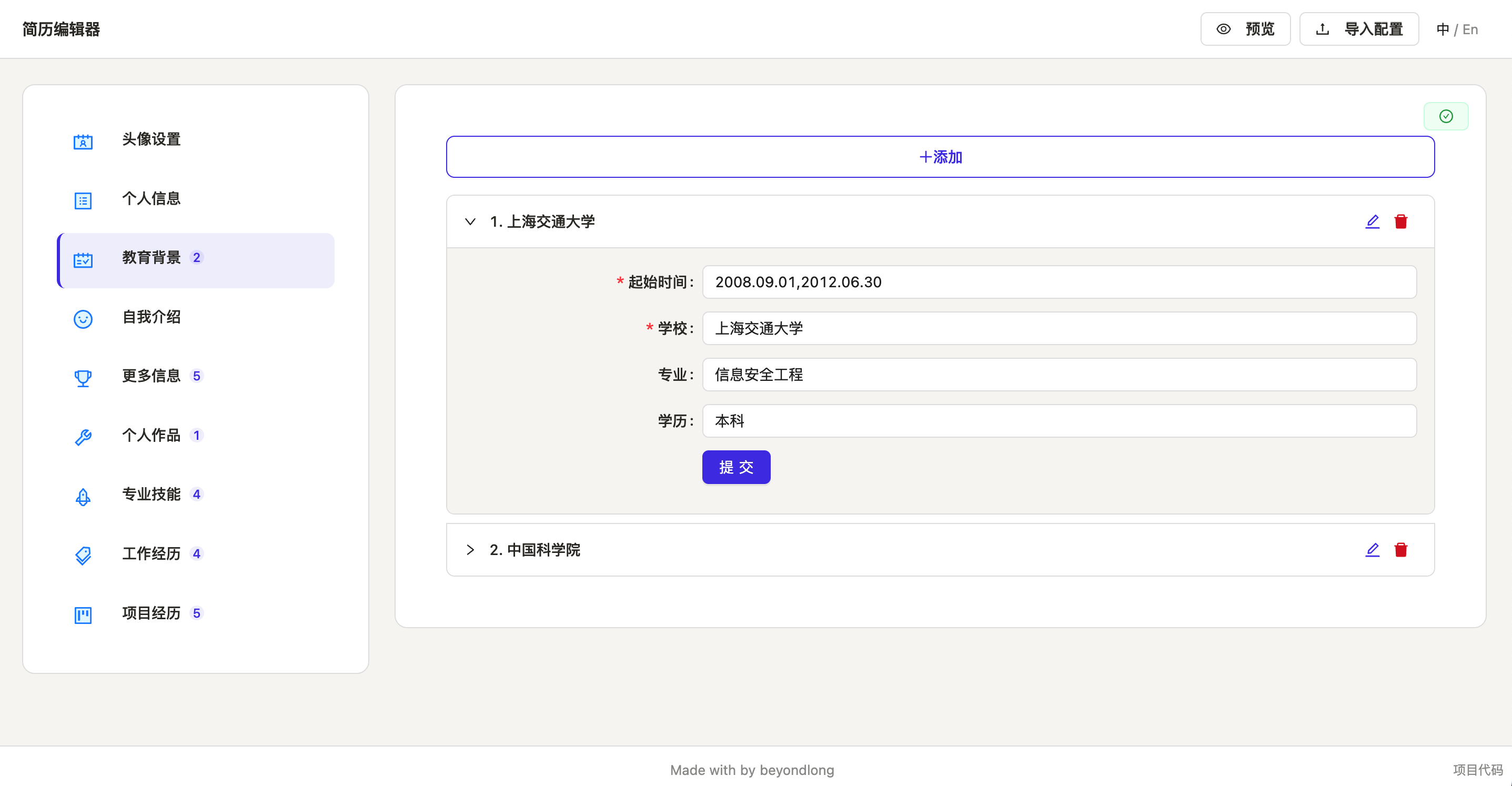
Task: Click the 导入配置 import button
Action: [x=1359, y=29]
